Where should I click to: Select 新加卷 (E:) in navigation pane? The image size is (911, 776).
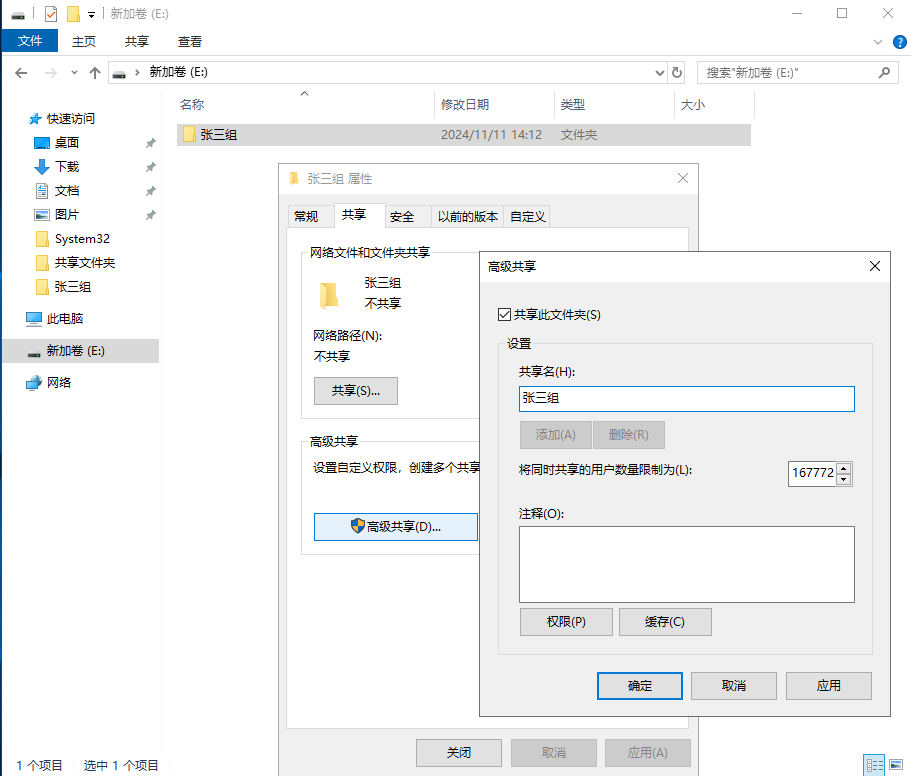pos(80,351)
